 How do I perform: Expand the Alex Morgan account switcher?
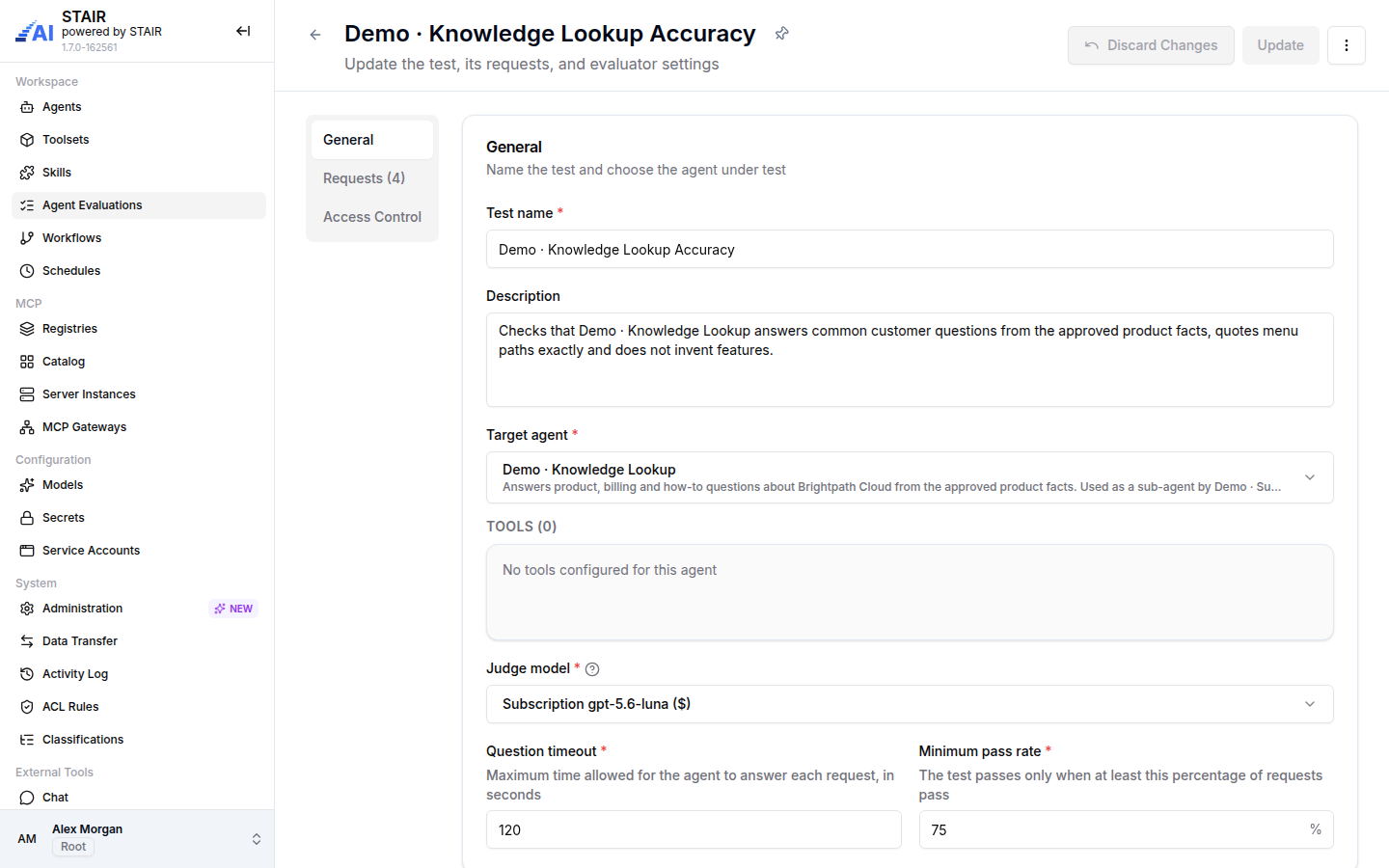pos(137,839)
